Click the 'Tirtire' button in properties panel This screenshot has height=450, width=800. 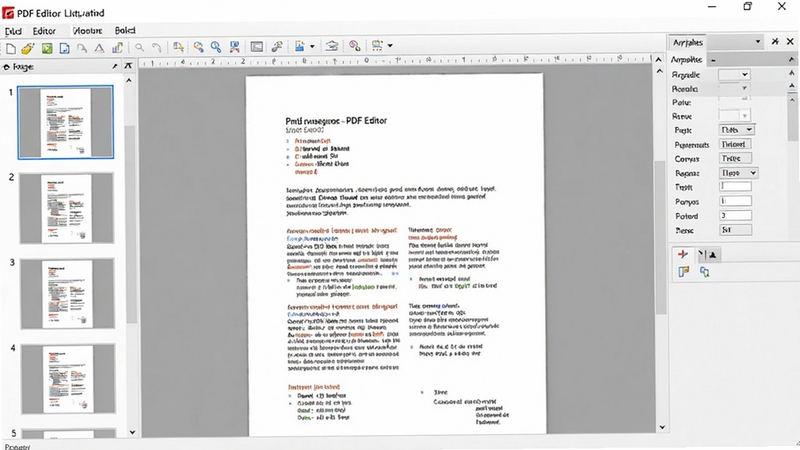click(735, 159)
